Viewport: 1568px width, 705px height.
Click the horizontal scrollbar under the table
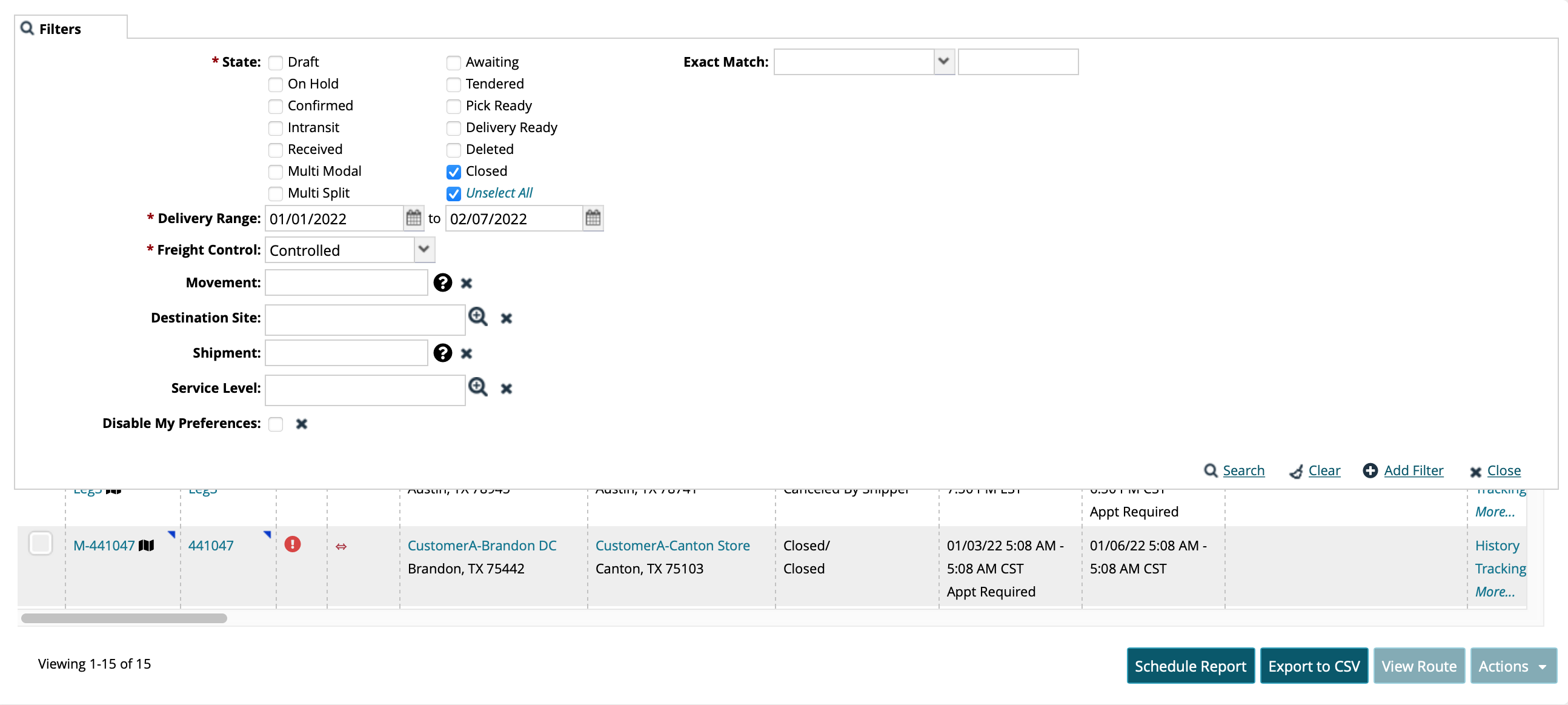(x=124, y=618)
